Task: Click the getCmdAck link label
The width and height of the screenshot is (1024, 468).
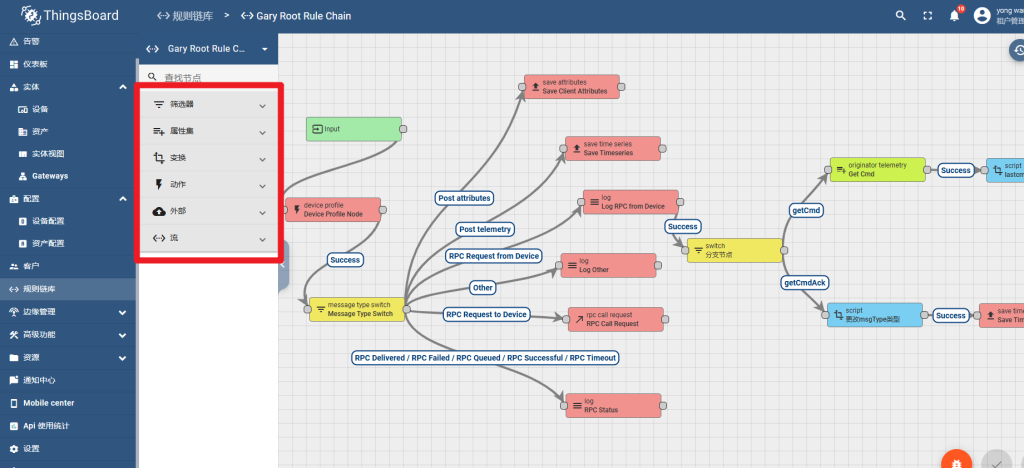Action: pos(805,283)
